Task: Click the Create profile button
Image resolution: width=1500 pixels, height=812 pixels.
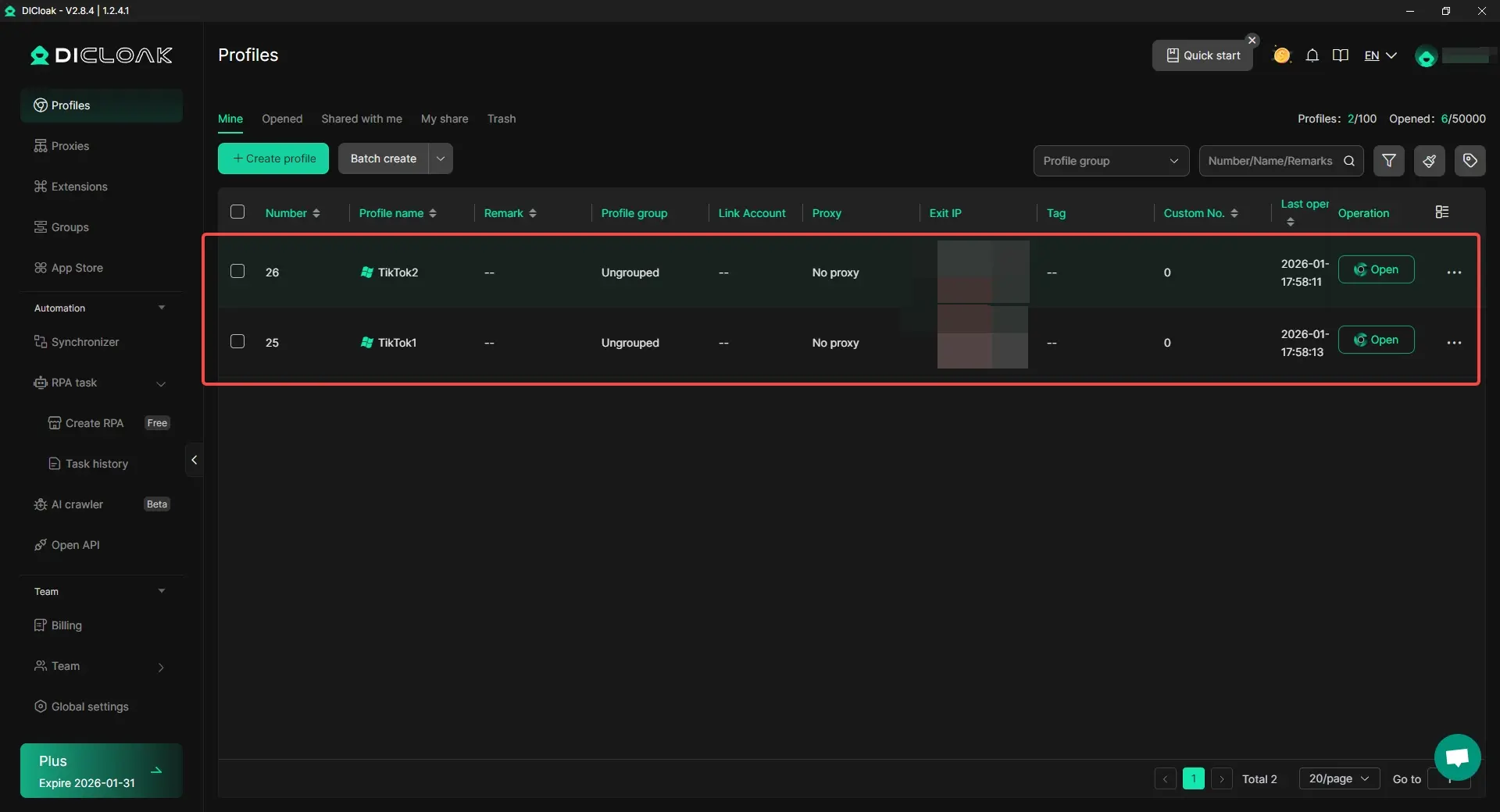Action: coord(273,158)
